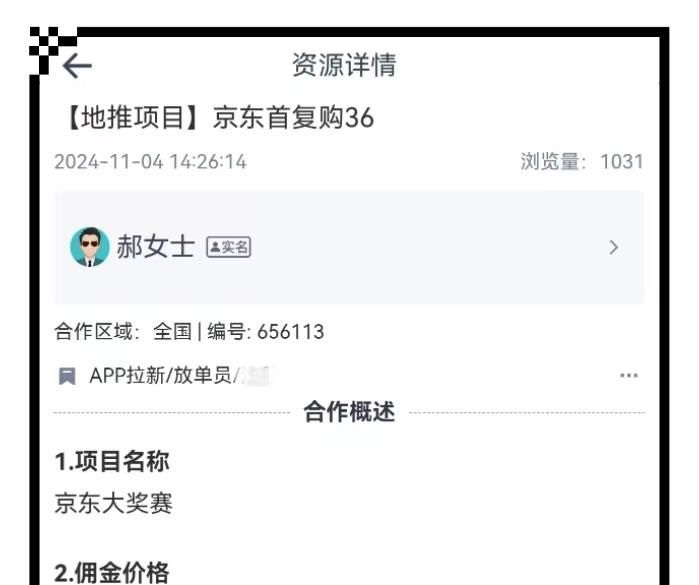Open the publisher info card
Screen dimensions: 699x585
pos(349,247)
